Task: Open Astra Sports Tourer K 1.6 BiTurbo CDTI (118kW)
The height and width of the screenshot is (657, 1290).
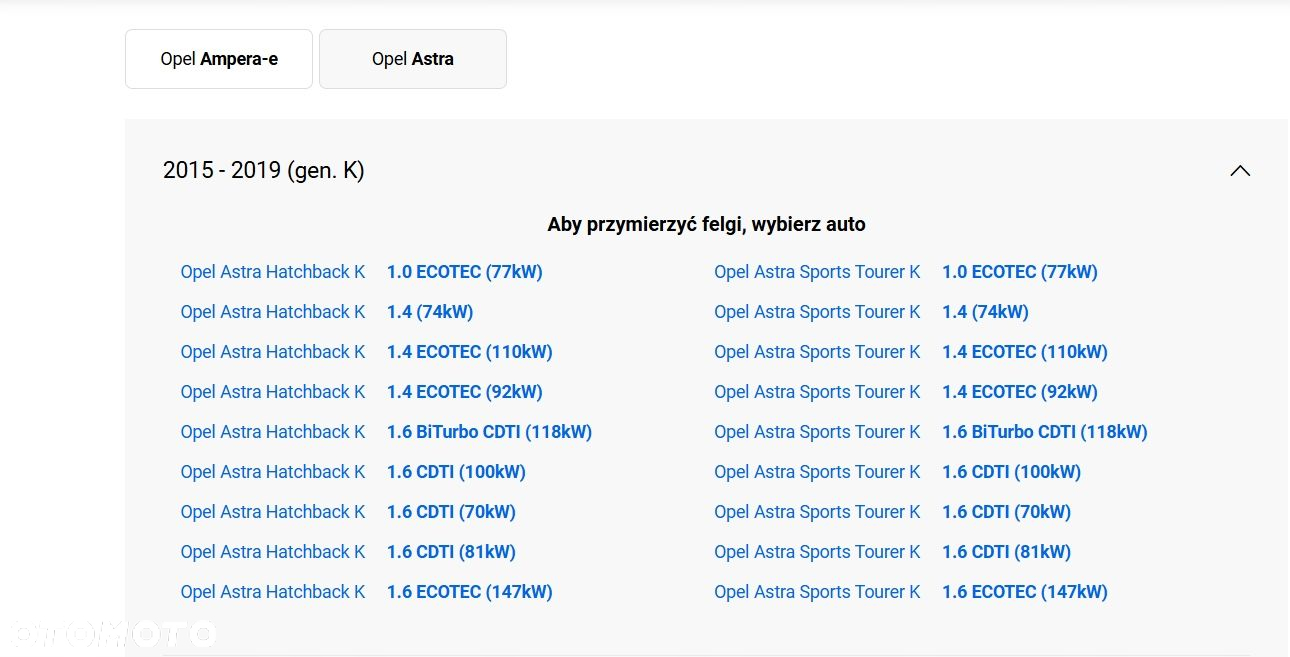Action: tap(931, 432)
